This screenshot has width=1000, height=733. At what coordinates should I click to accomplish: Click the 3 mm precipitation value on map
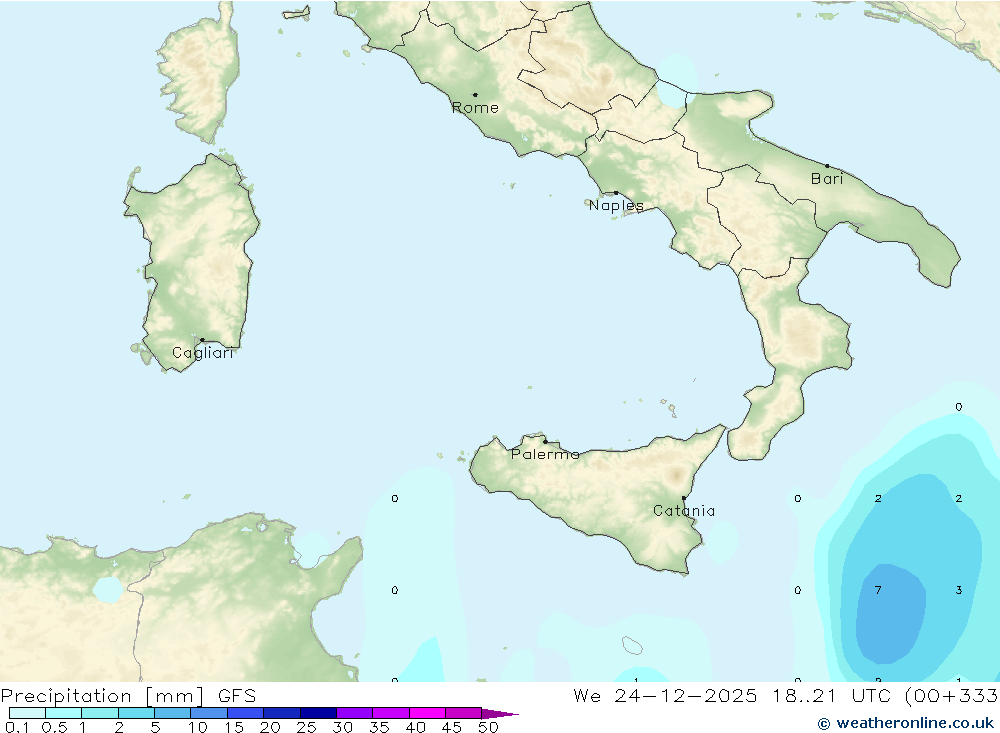pyautogui.click(x=959, y=590)
